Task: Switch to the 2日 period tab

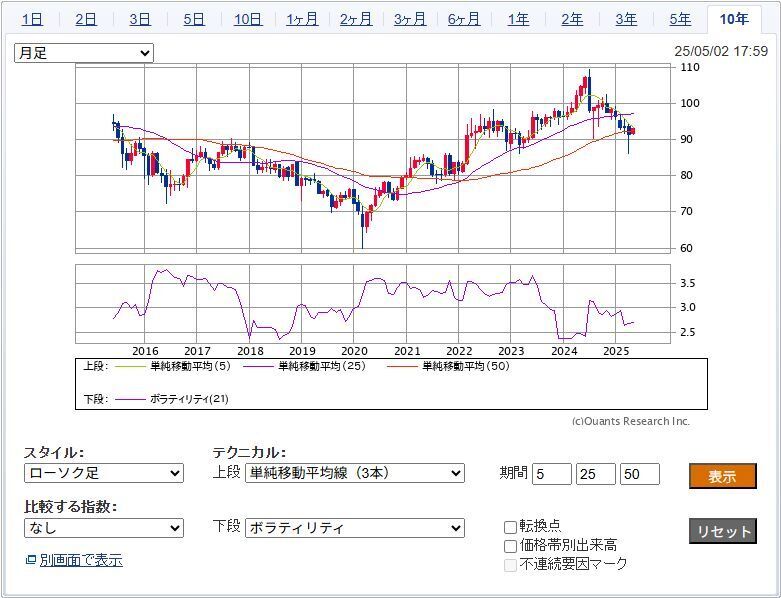Action: tap(86, 19)
